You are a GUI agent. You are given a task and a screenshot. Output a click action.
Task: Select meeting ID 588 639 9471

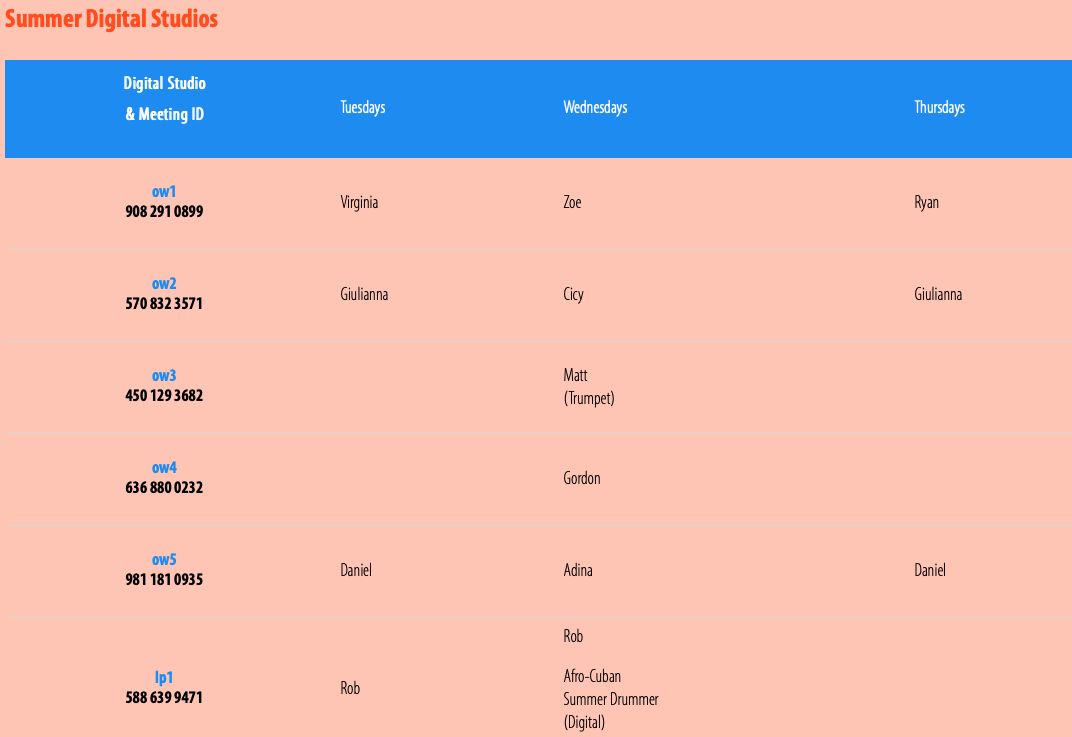click(164, 698)
